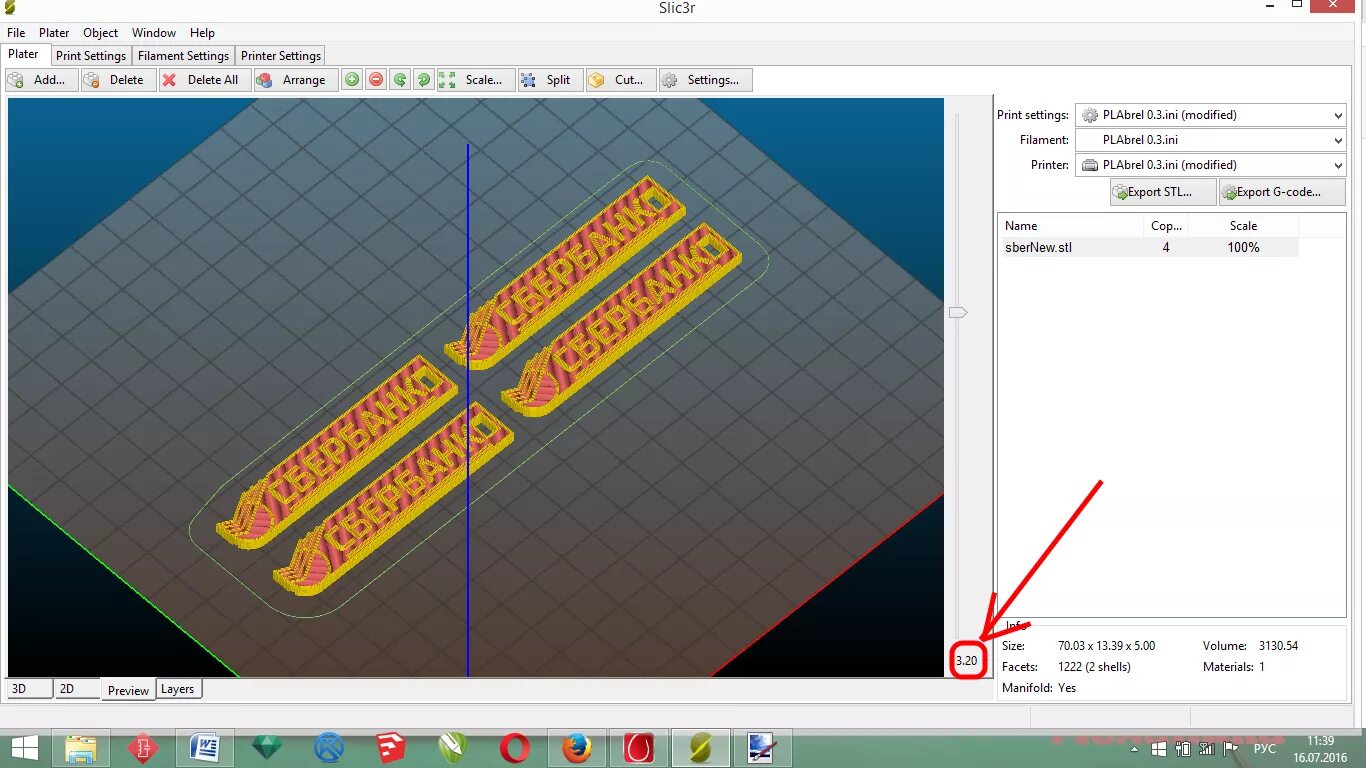Click the facets value 1222 (2 shells)
Screen dimensions: 1366x768
click(1094, 667)
